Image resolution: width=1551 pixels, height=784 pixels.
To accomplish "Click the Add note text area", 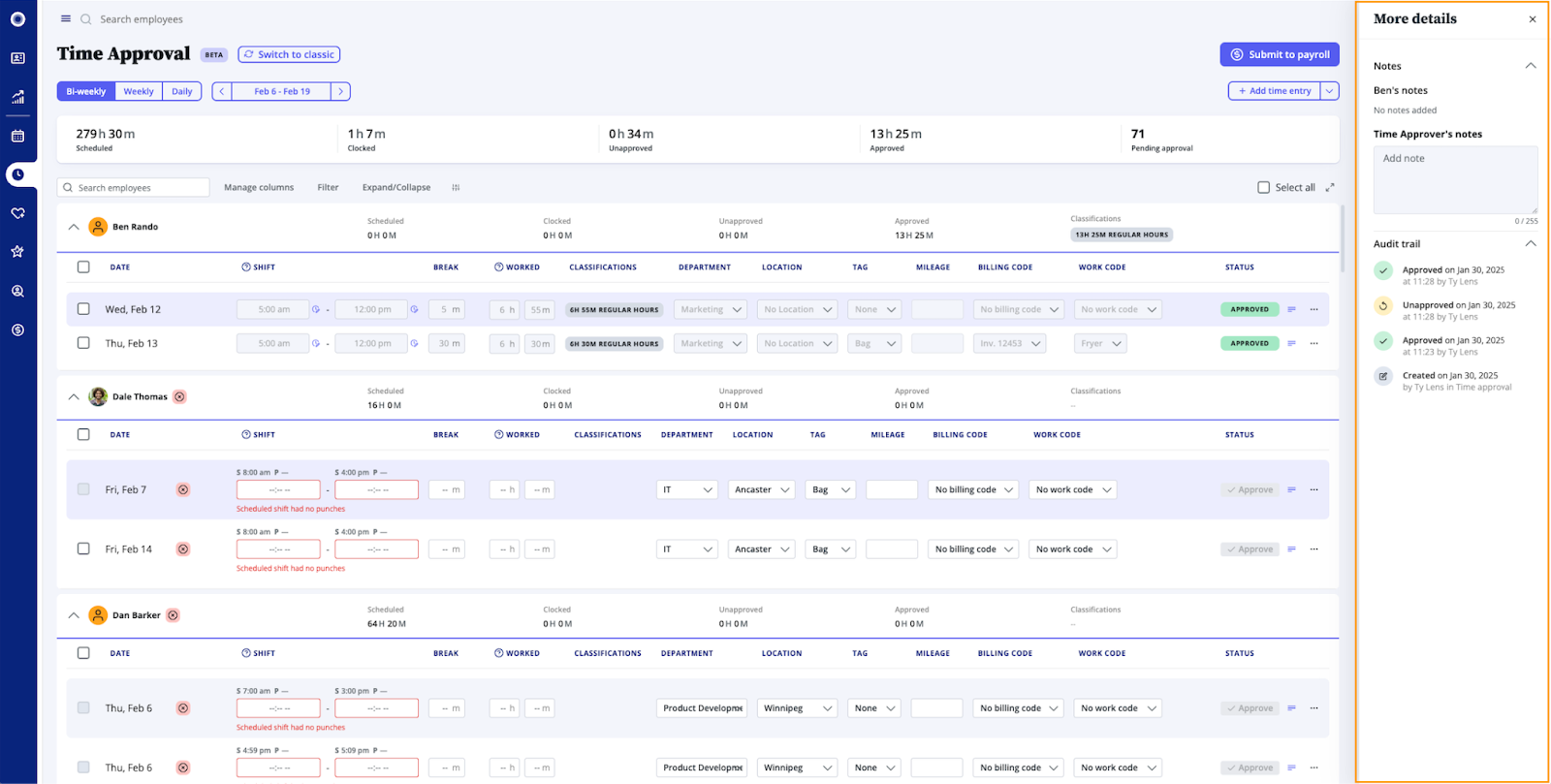I will point(1455,180).
